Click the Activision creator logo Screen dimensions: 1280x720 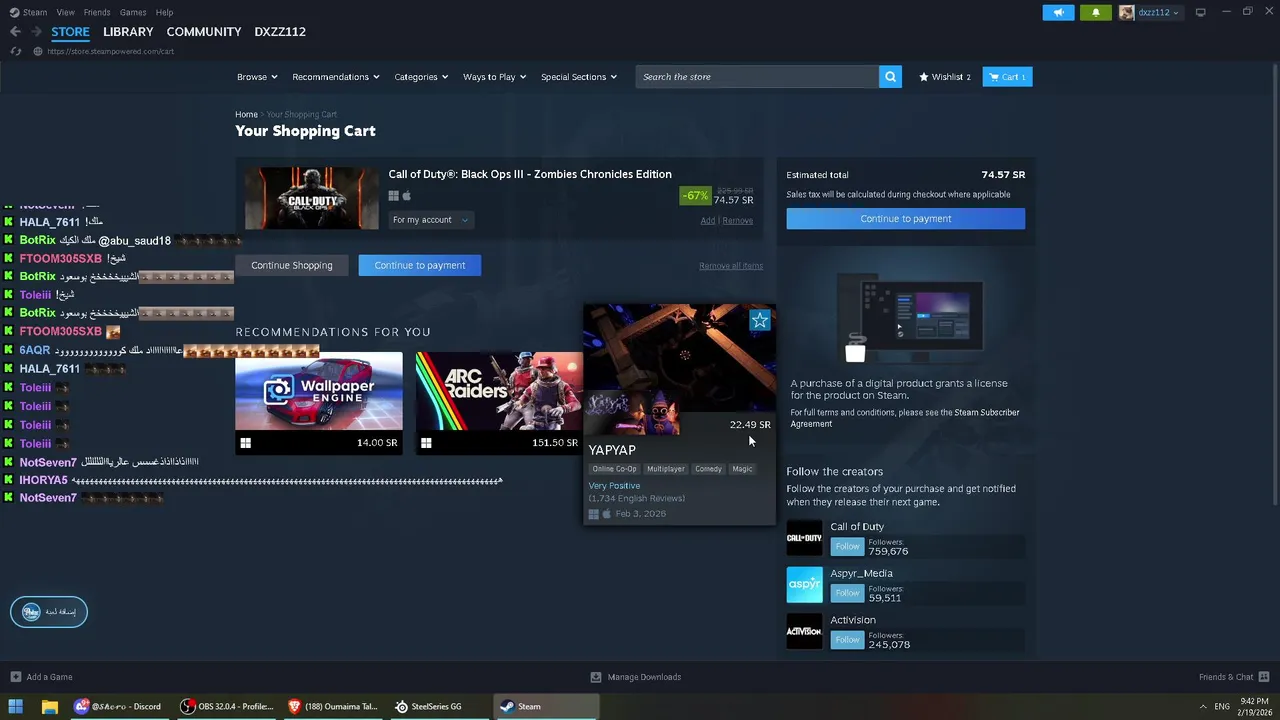click(x=804, y=631)
